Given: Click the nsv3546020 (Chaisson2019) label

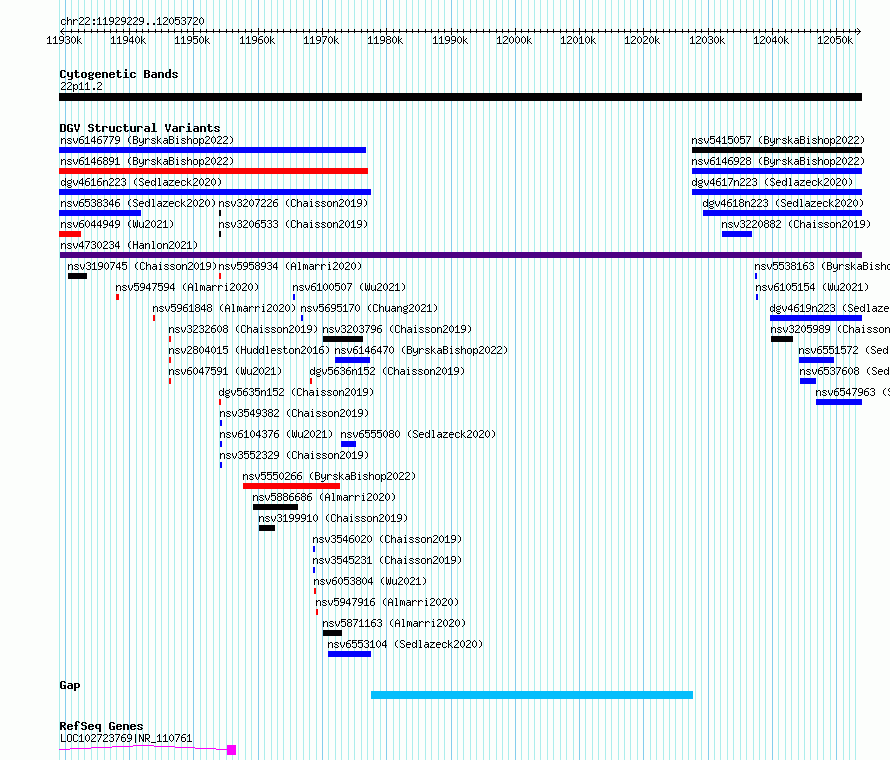Looking at the screenshot, I should (x=388, y=539).
